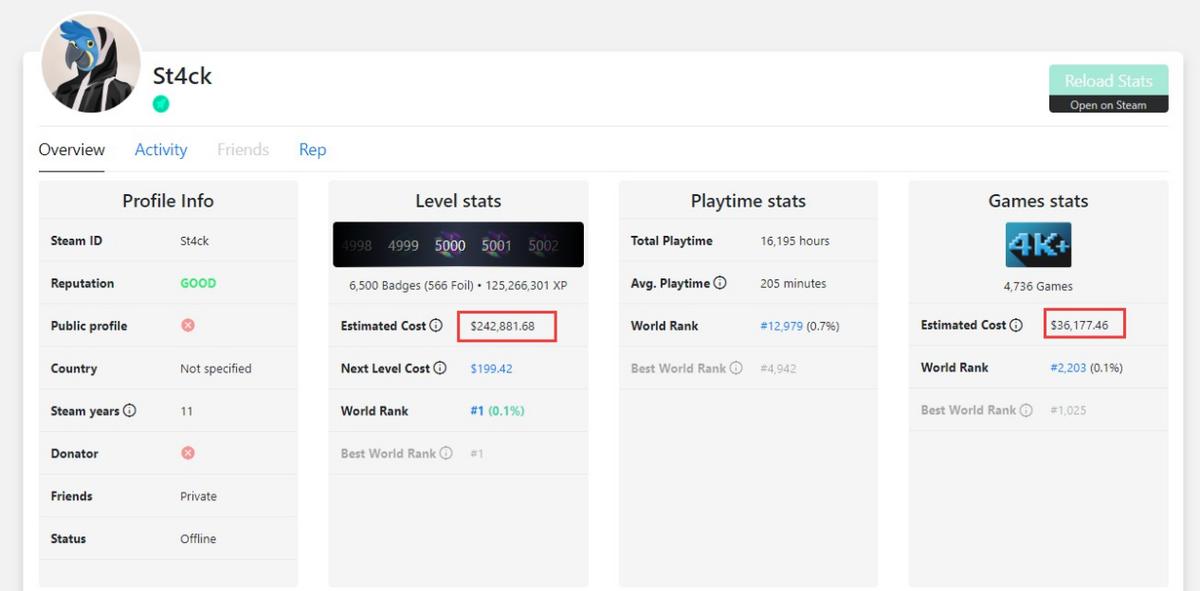The image size is (1200, 591).
Task: Click the red X beside Public profile
Action: tap(186, 325)
